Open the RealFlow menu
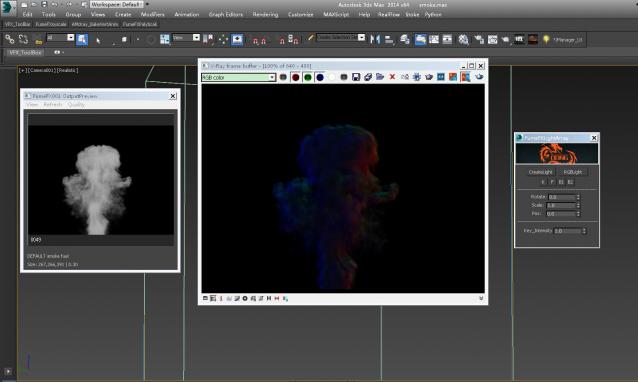This screenshot has width=638, height=382. tap(389, 15)
